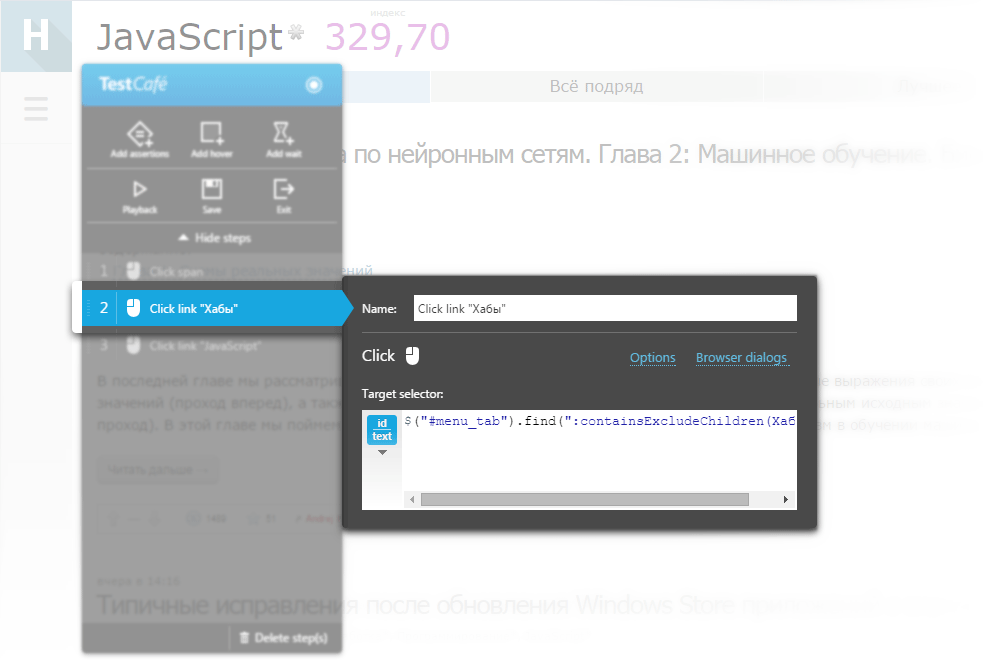Open the Options link
This screenshot has height=670, width=990.
tap(652, 357)
